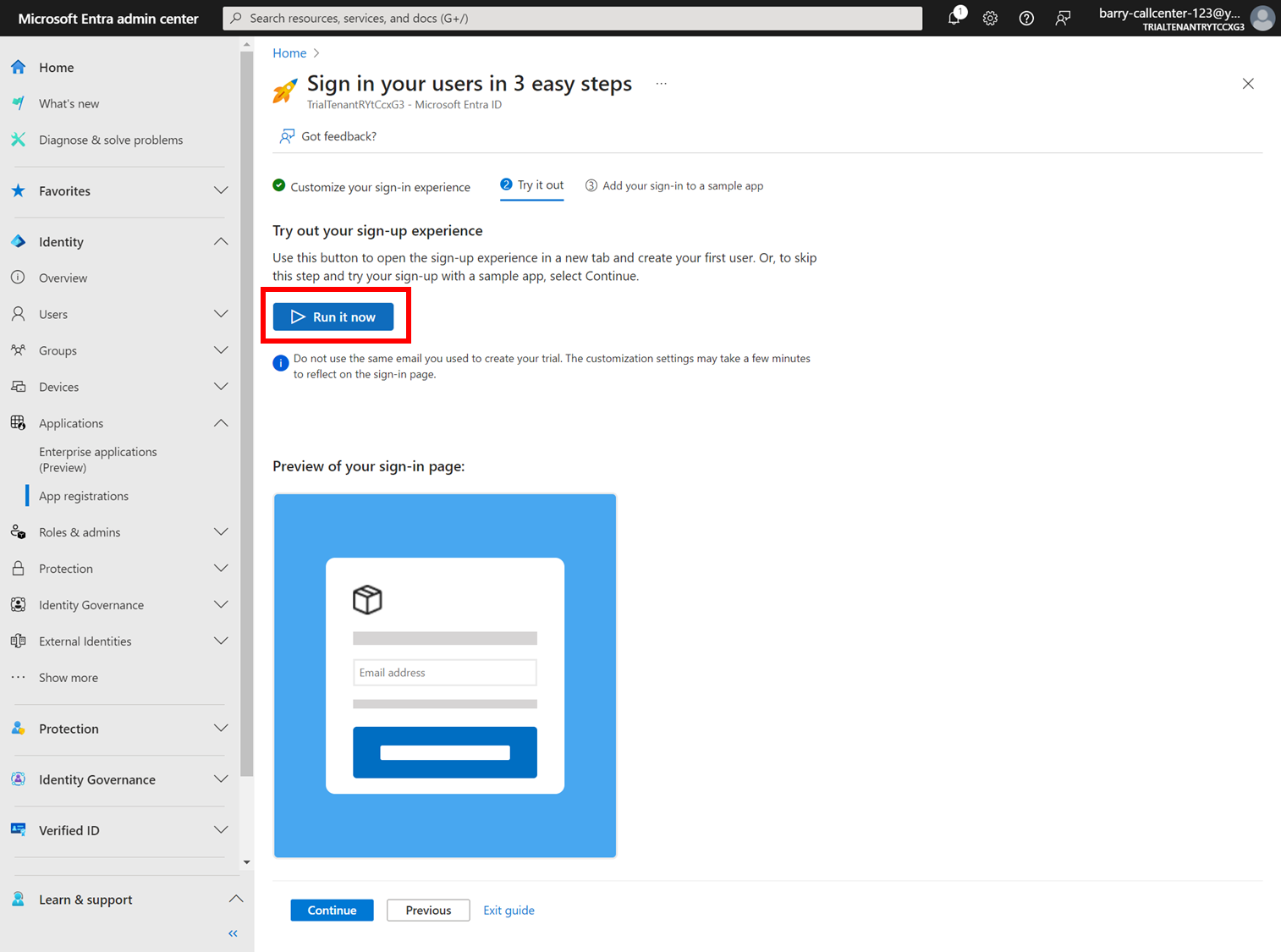Click the Diagnose & solve problems wrench icon
The height and width of the screenshot is (952, 1281).
coord(18,140)
